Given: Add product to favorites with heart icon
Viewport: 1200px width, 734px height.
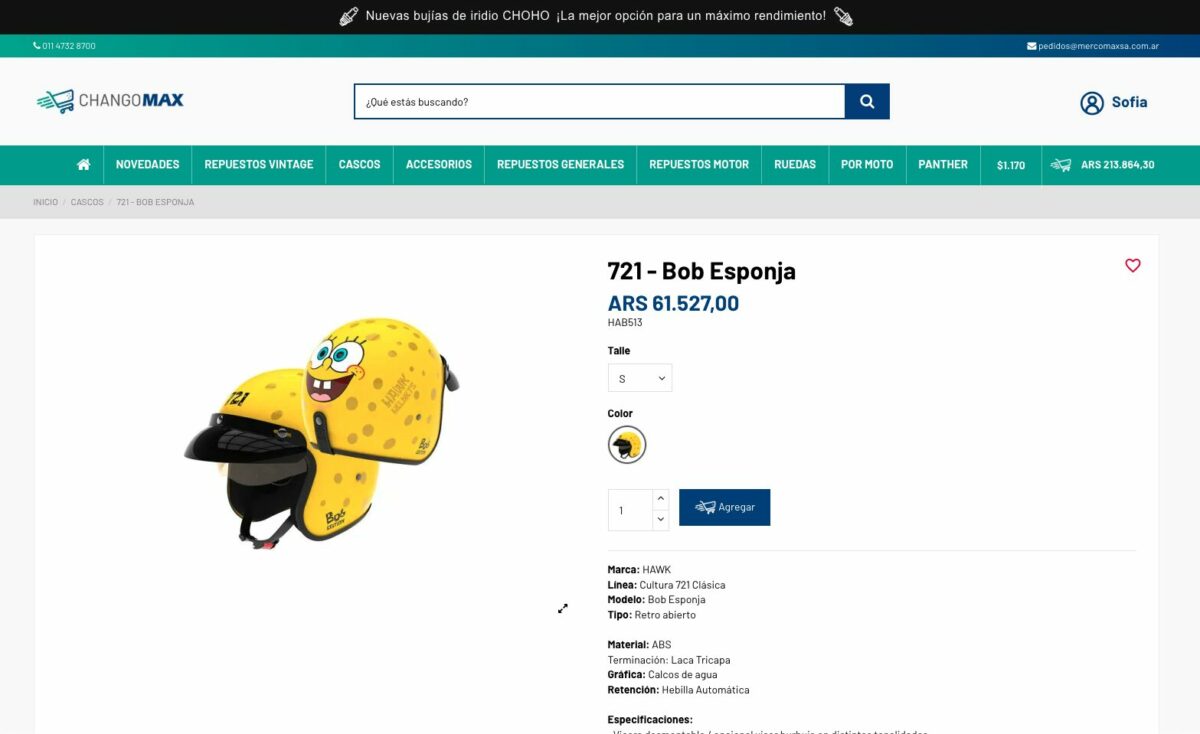Looking at the screenshot, I should tap(1132, 265).
